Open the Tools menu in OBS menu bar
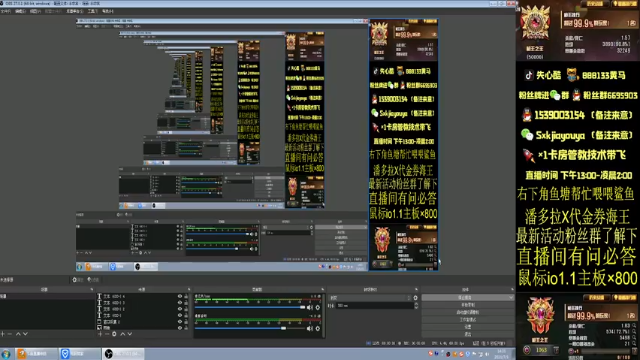Image resolution: width=640 pixels, height=360 pixels. click(x=92, y=11)
